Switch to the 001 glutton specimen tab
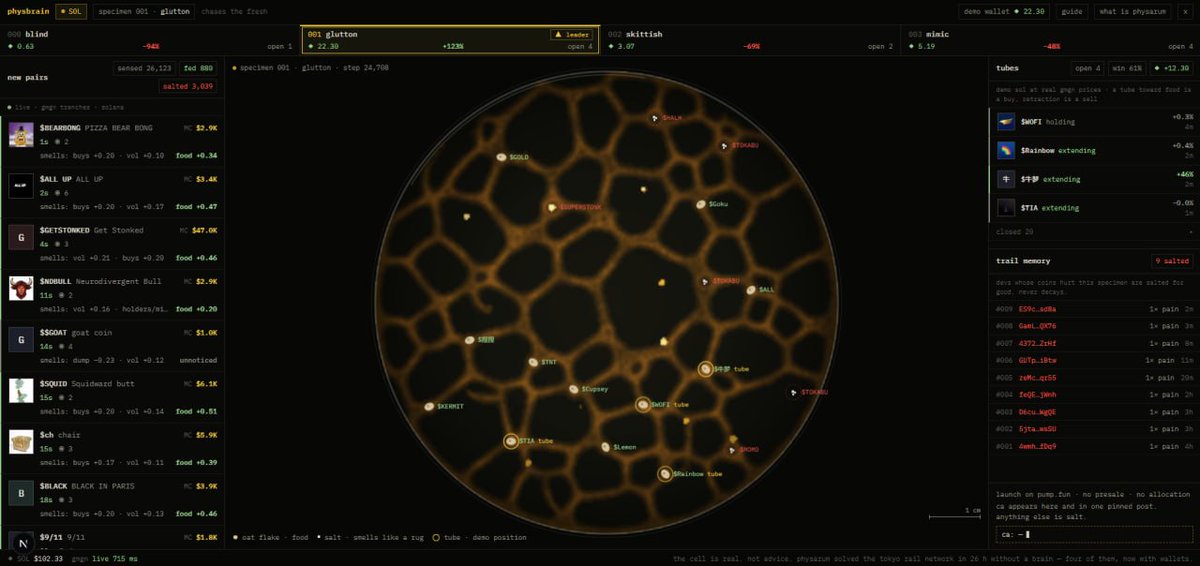The image size is (1200, 566). (x=450, y=40)
